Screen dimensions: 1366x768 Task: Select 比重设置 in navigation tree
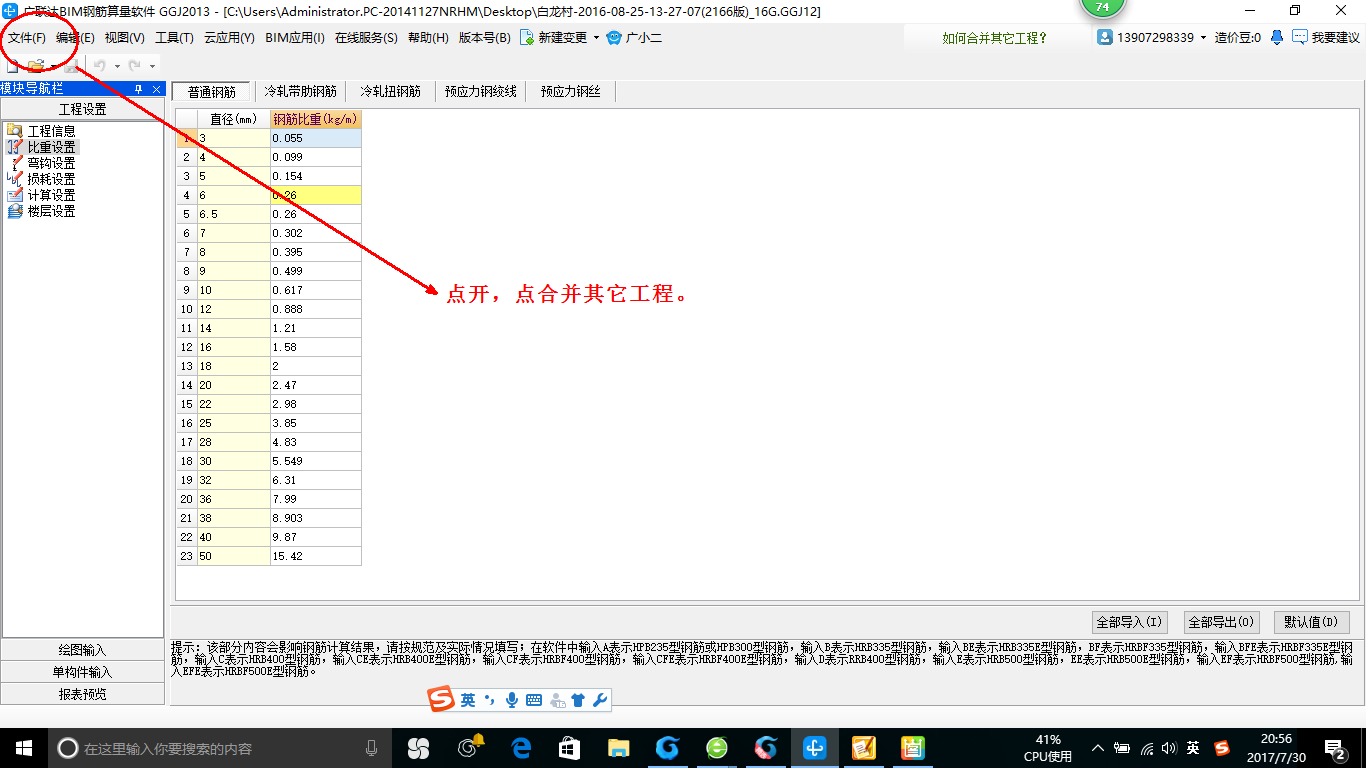51,147
